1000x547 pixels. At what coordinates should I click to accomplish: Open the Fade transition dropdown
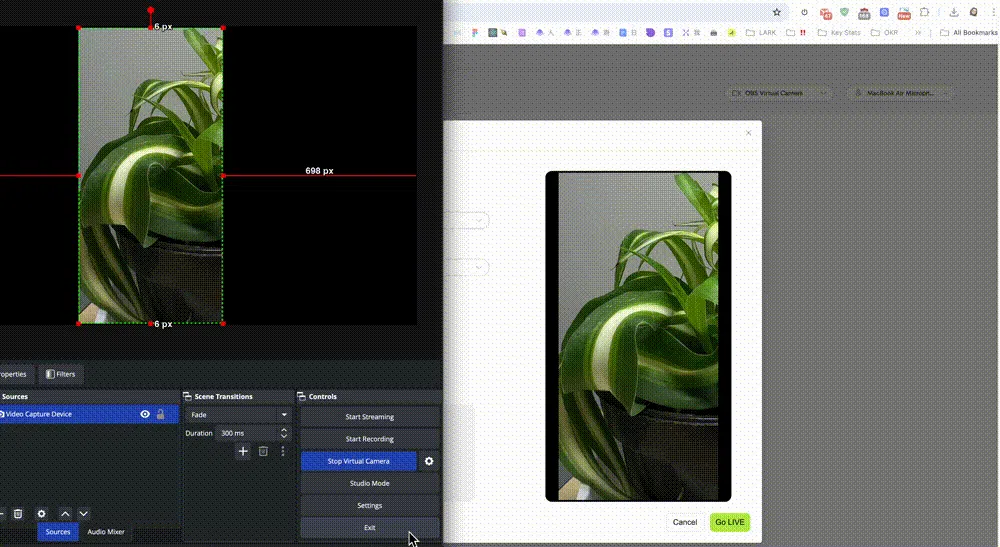239,414
